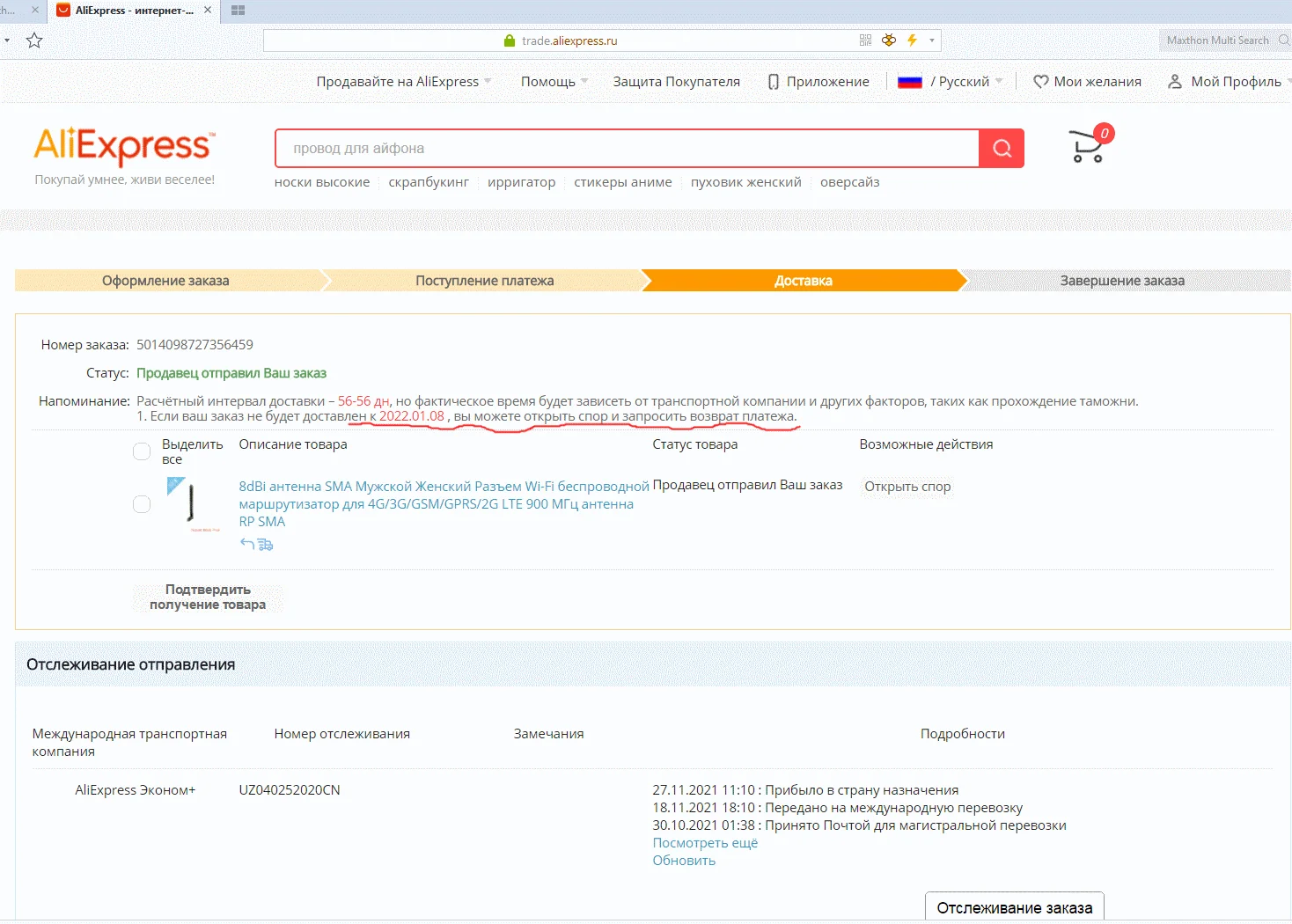The image size is (1292, 924).
Task: Open the tab grid overview icon
Action: pos(238,11)
